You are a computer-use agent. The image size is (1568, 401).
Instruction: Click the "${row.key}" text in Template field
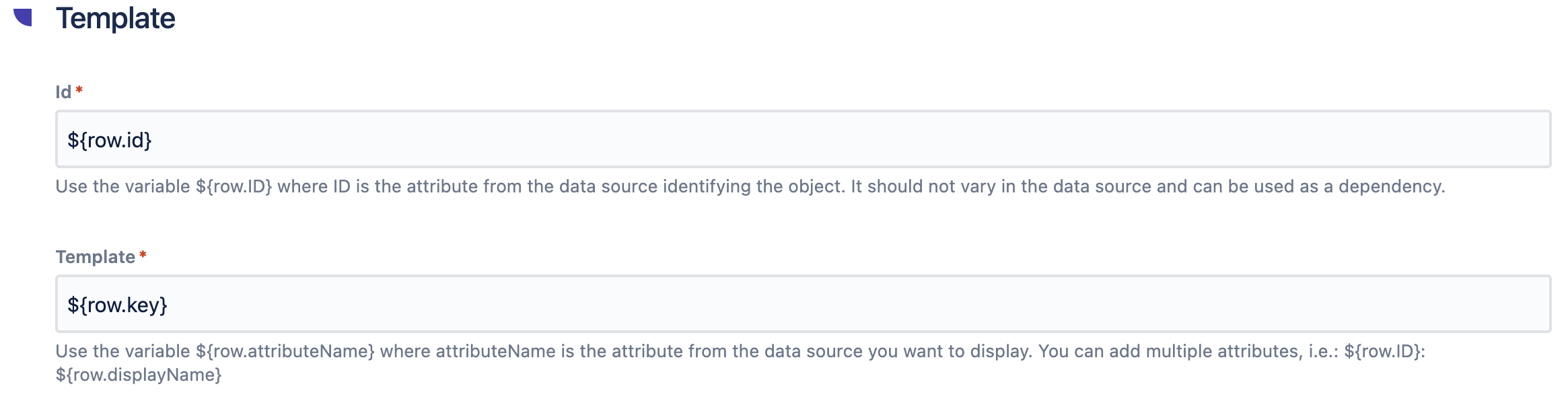pyautogui.click(x=117, y=305)
